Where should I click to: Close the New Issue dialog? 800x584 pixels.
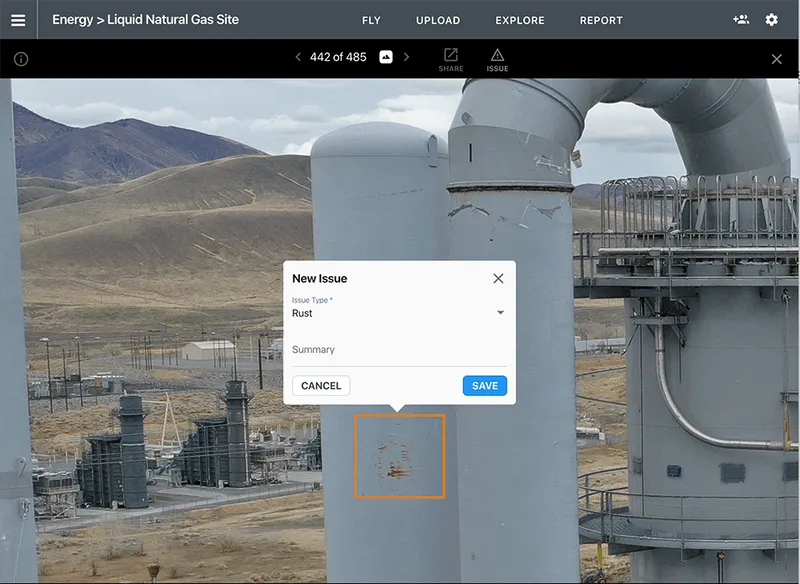(x=498, y=278)
